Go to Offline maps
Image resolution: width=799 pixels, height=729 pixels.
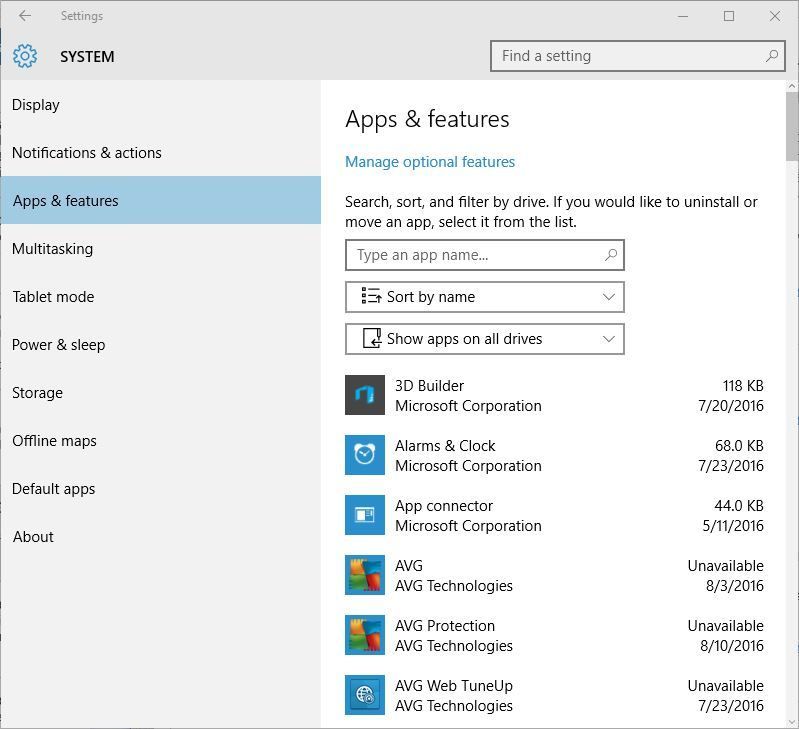[x=161, y=441]
